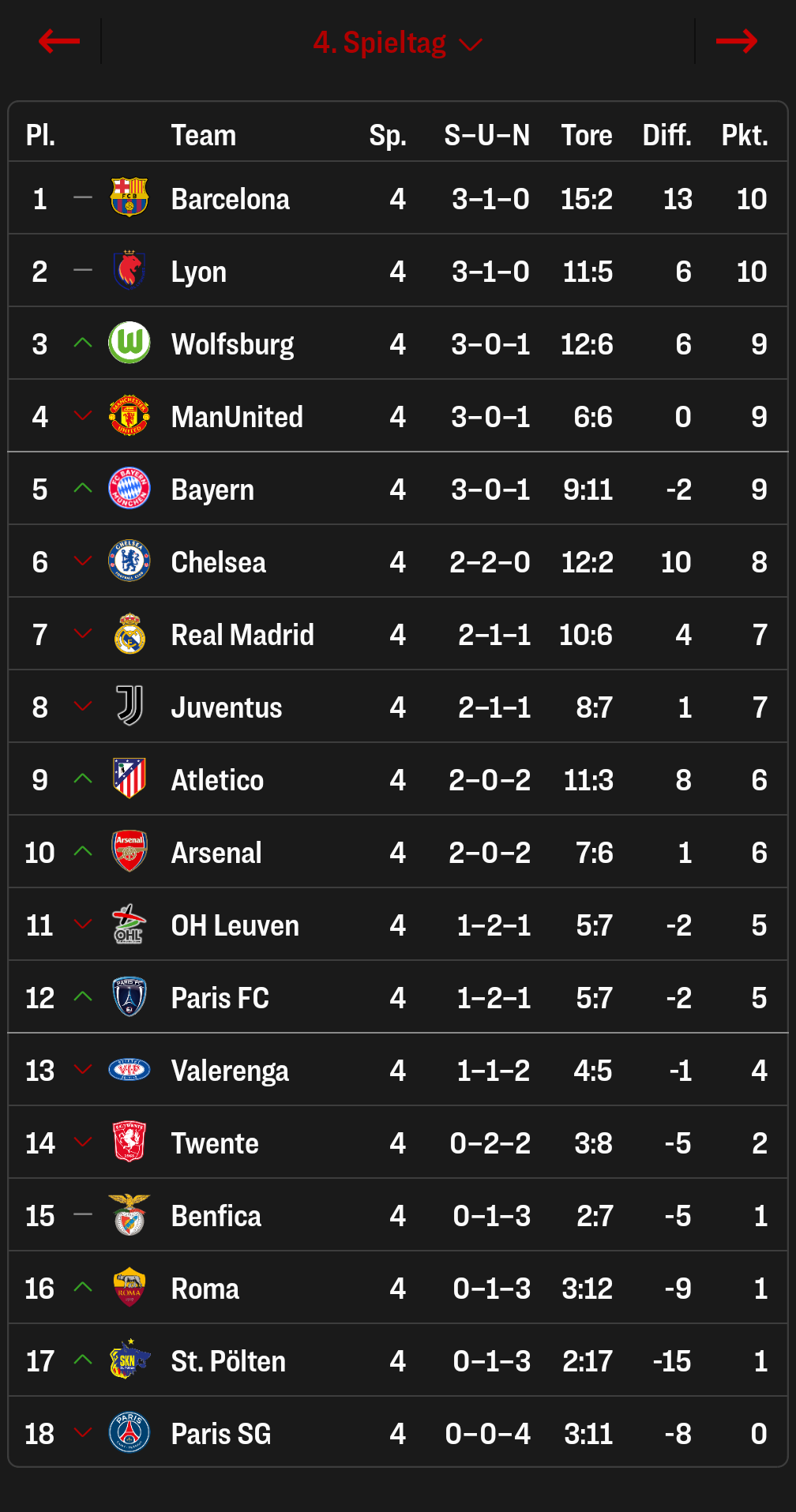Image resolution: width=796 pixels, height=1512 pixels.
Task: Click the Juventus club logo
Action: click(x=130, y=707)
